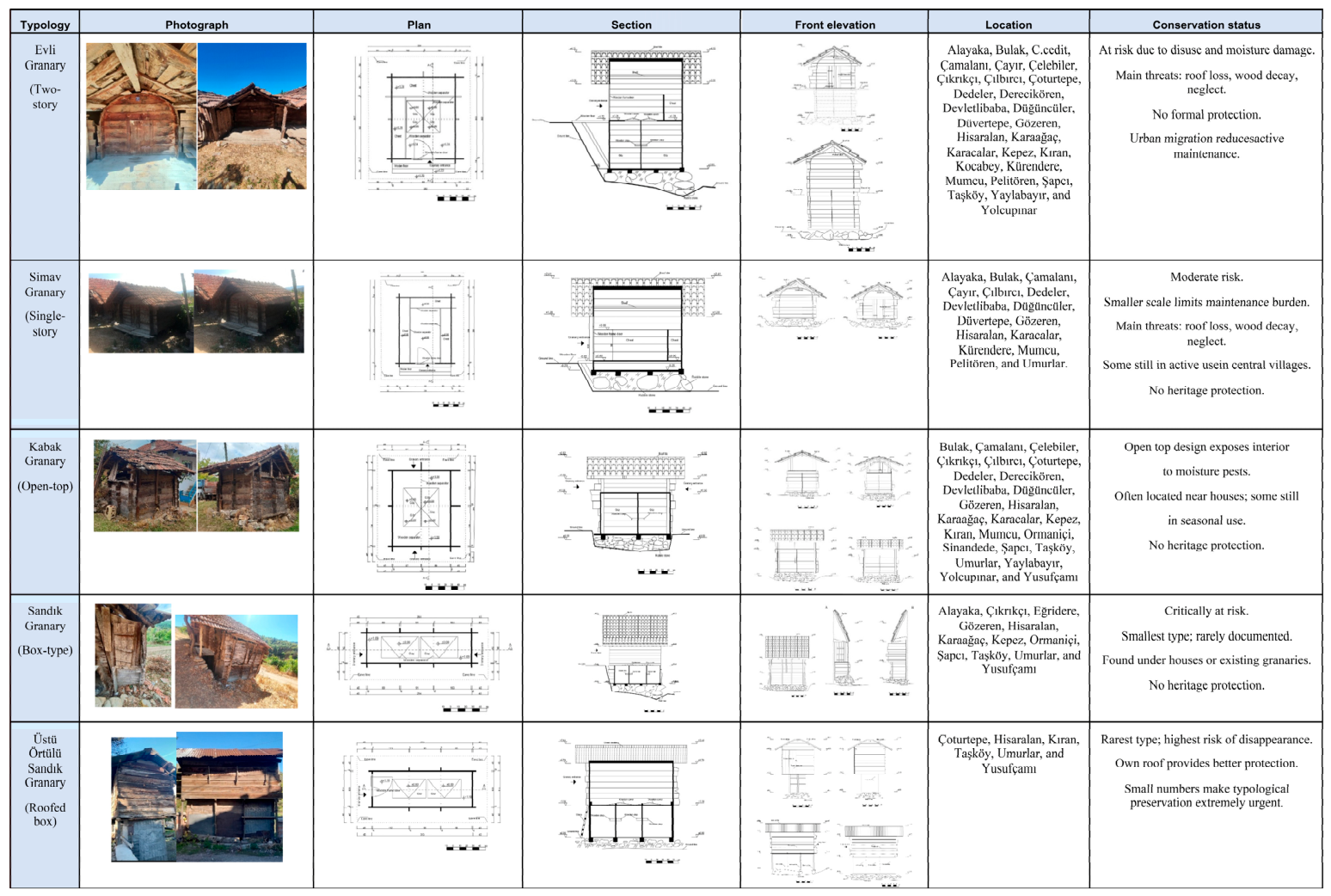Select the "Kabak Granary" typology label
This screenshot has height=896, width=1331.
pyautogui.click(x=45, y=454)
